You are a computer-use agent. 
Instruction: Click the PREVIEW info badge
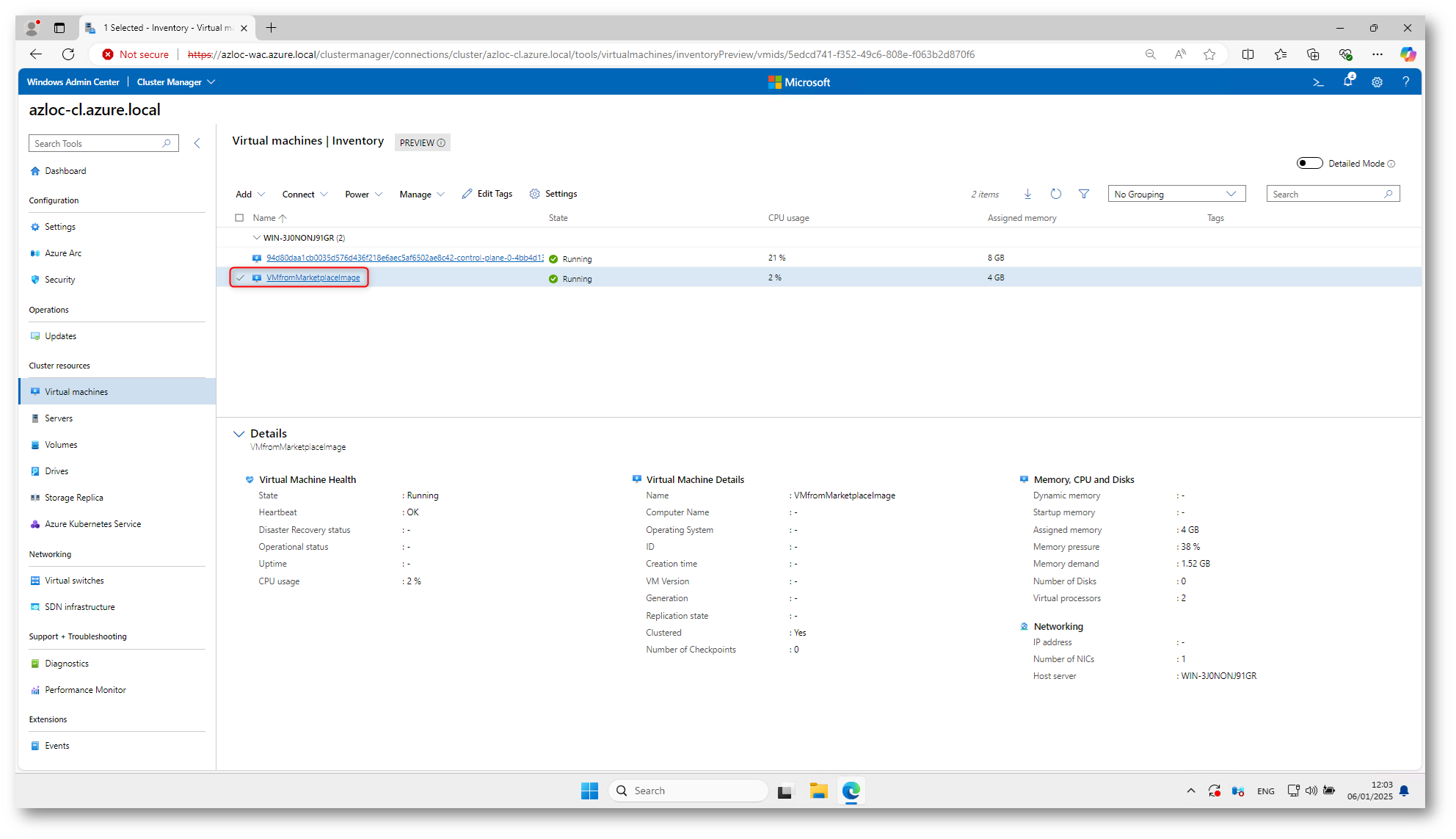(x=422, y=143)
